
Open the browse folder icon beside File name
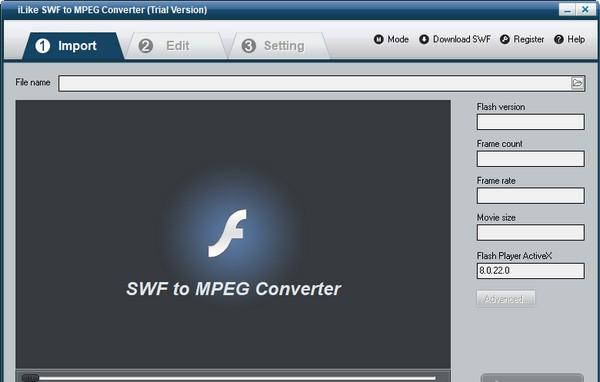577,83
